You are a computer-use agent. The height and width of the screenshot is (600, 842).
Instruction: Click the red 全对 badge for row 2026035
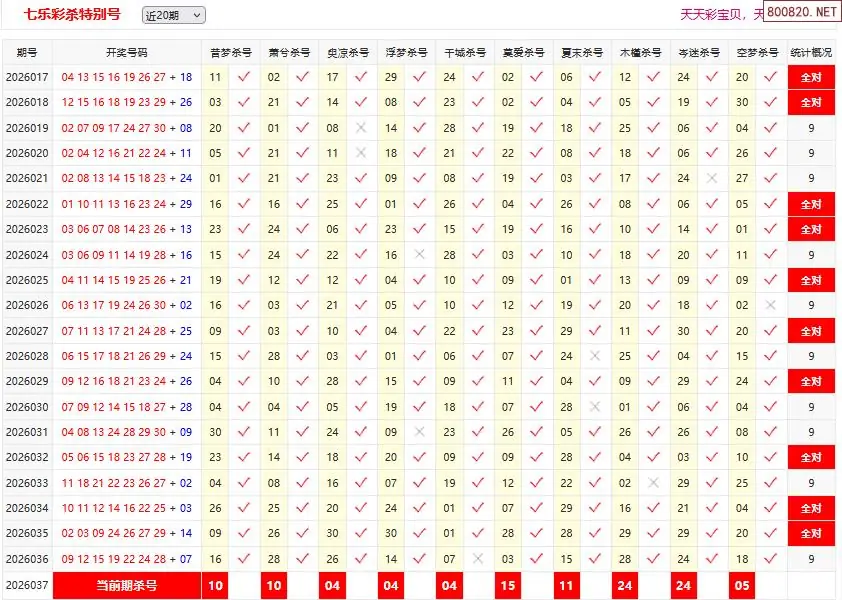810,534
